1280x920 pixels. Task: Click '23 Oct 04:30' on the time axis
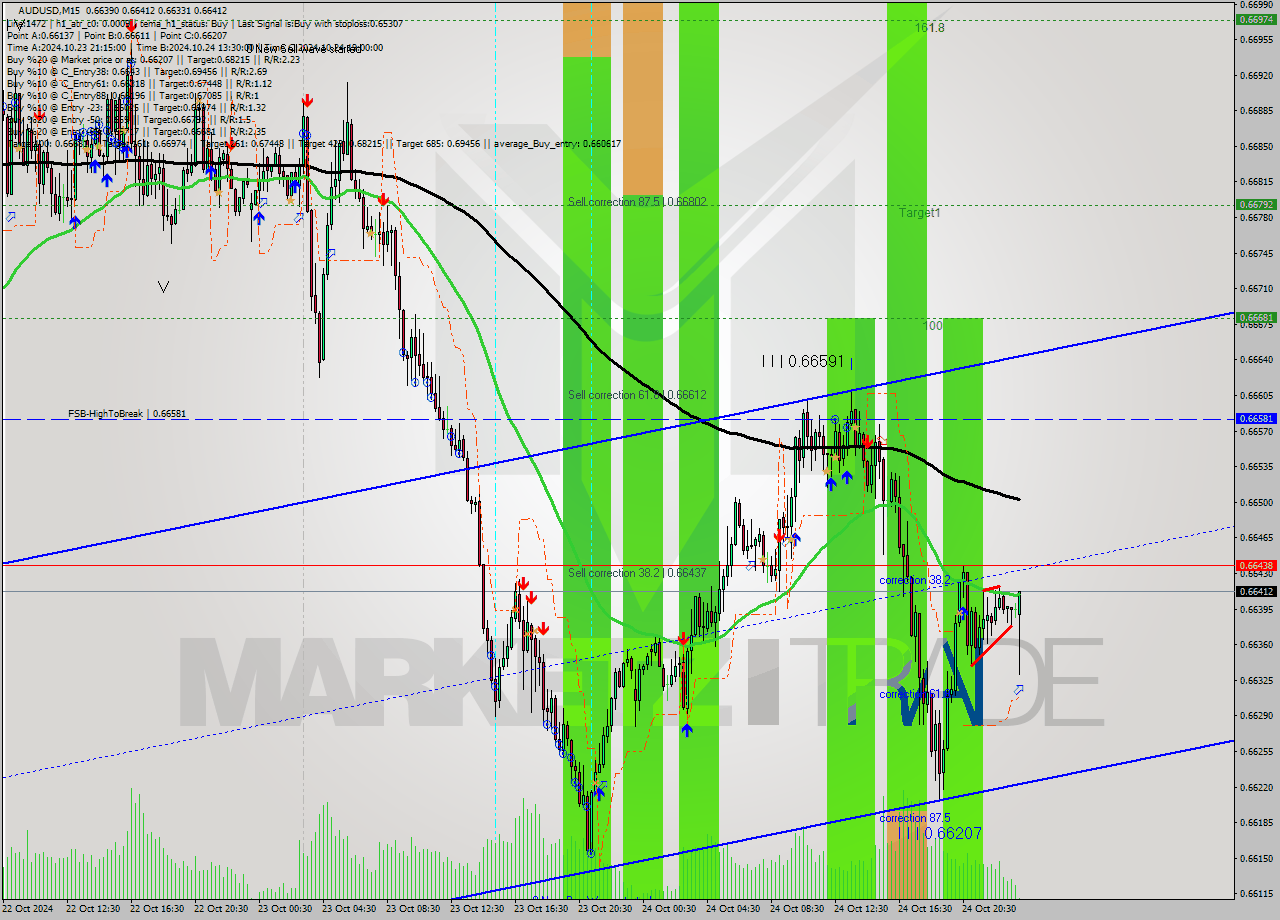click(349, 909)
